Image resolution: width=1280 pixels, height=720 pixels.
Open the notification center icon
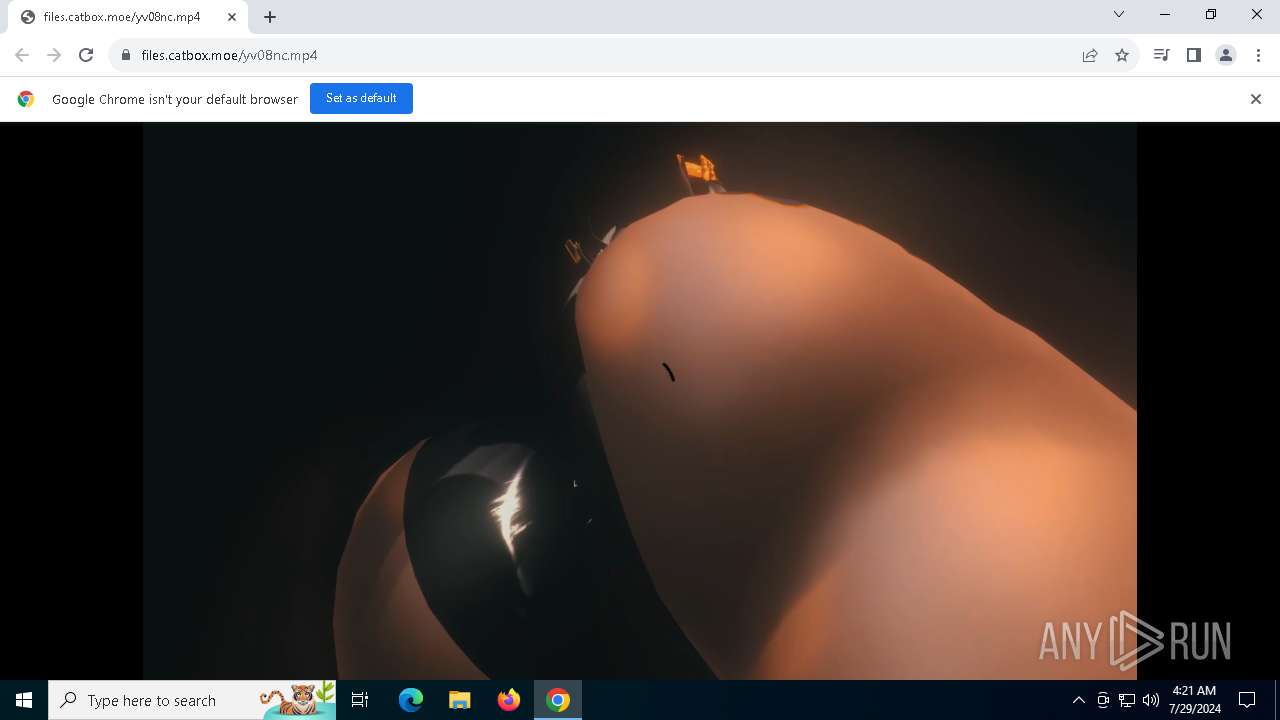[1247, 700]
